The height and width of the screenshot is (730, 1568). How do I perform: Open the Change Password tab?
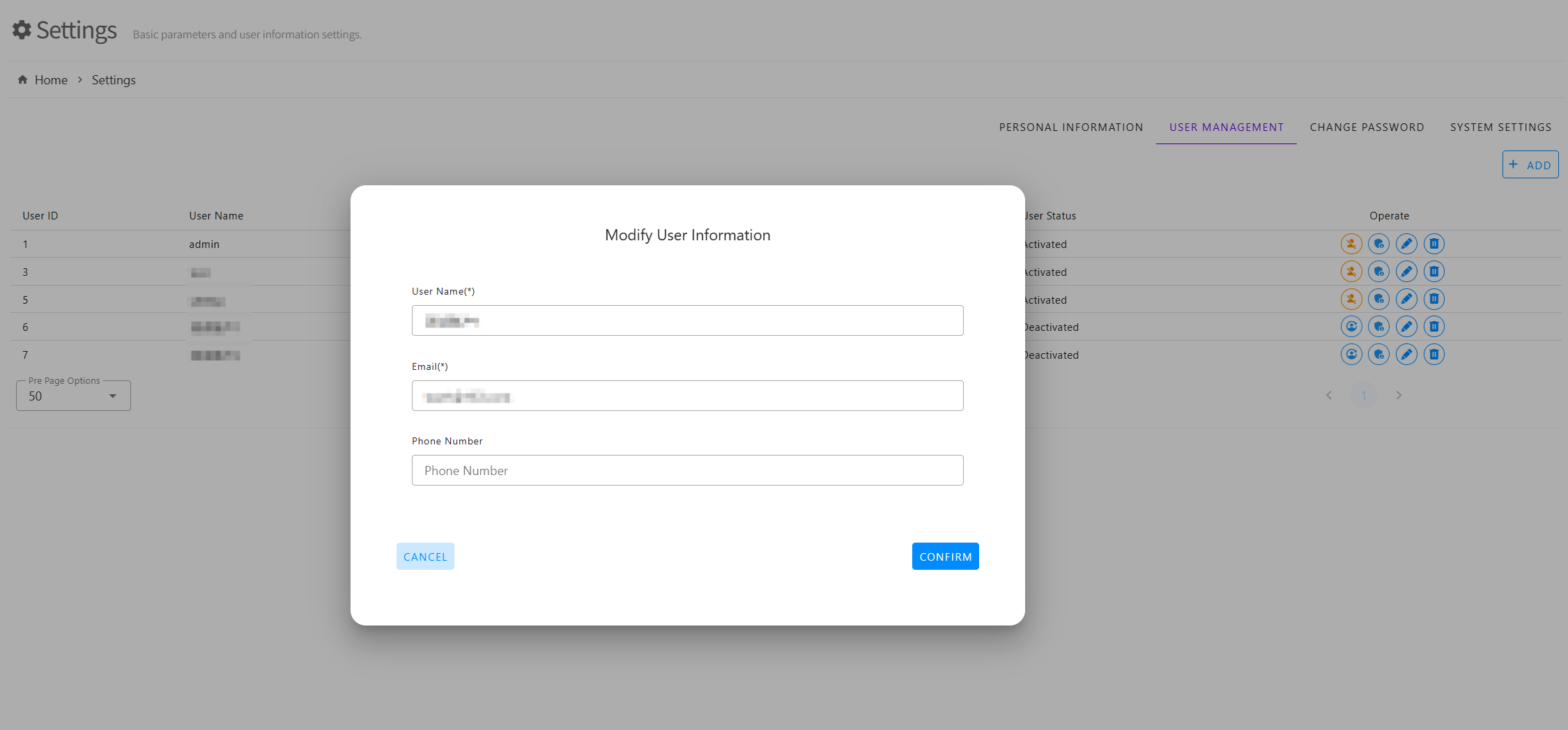(x=1367, y=127)
